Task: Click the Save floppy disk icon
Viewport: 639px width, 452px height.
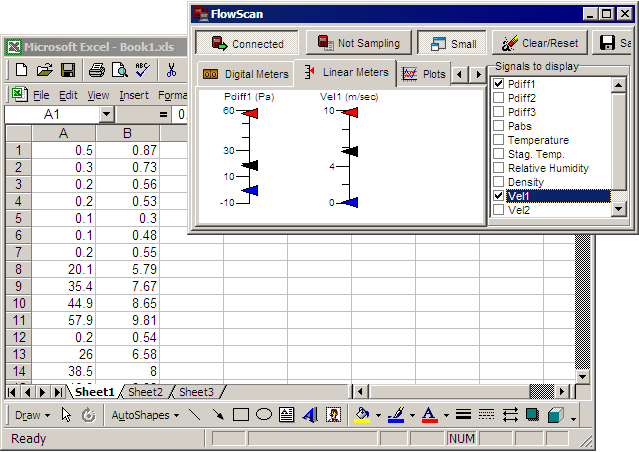Action: tap(68, 70)
